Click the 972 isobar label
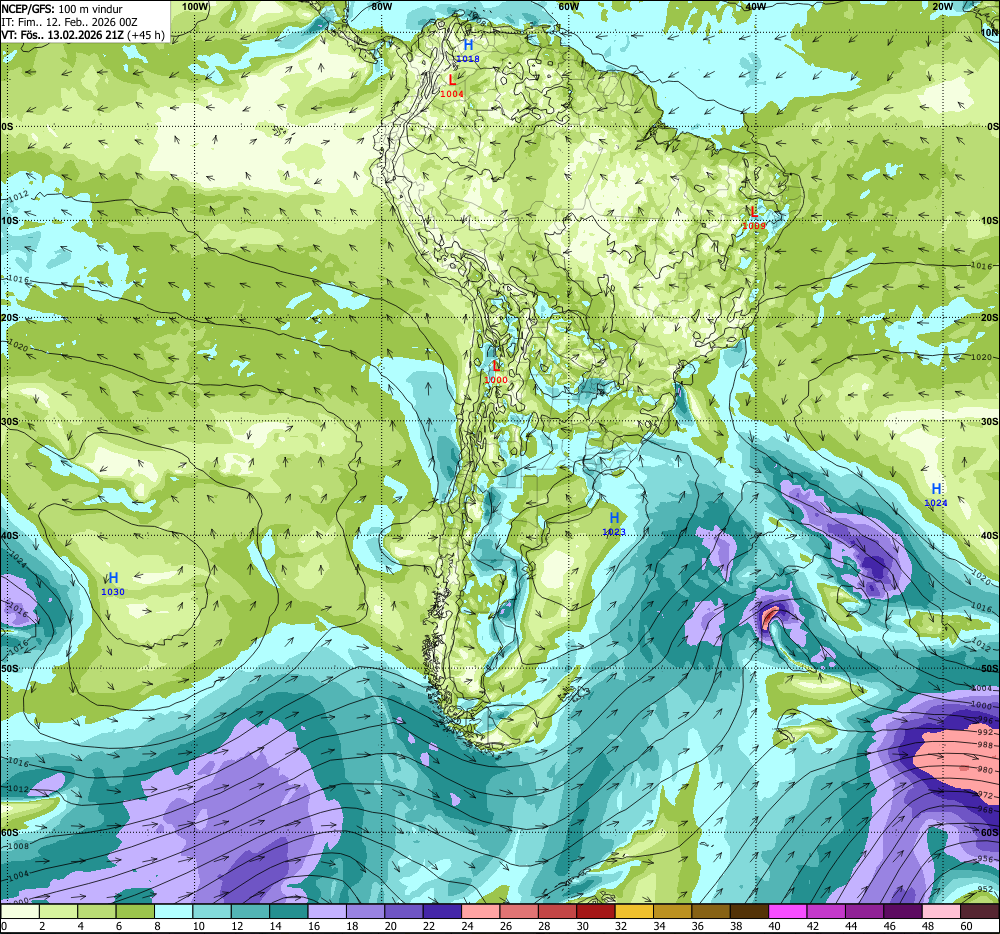This screenshot has height=934, width=1000. 985,795
